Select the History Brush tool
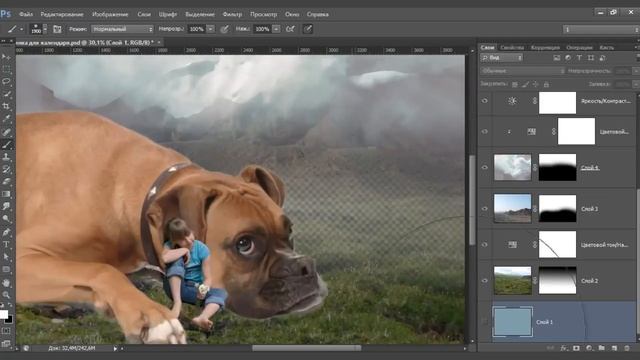Screen dimensions: 640x360 point(6,169)
